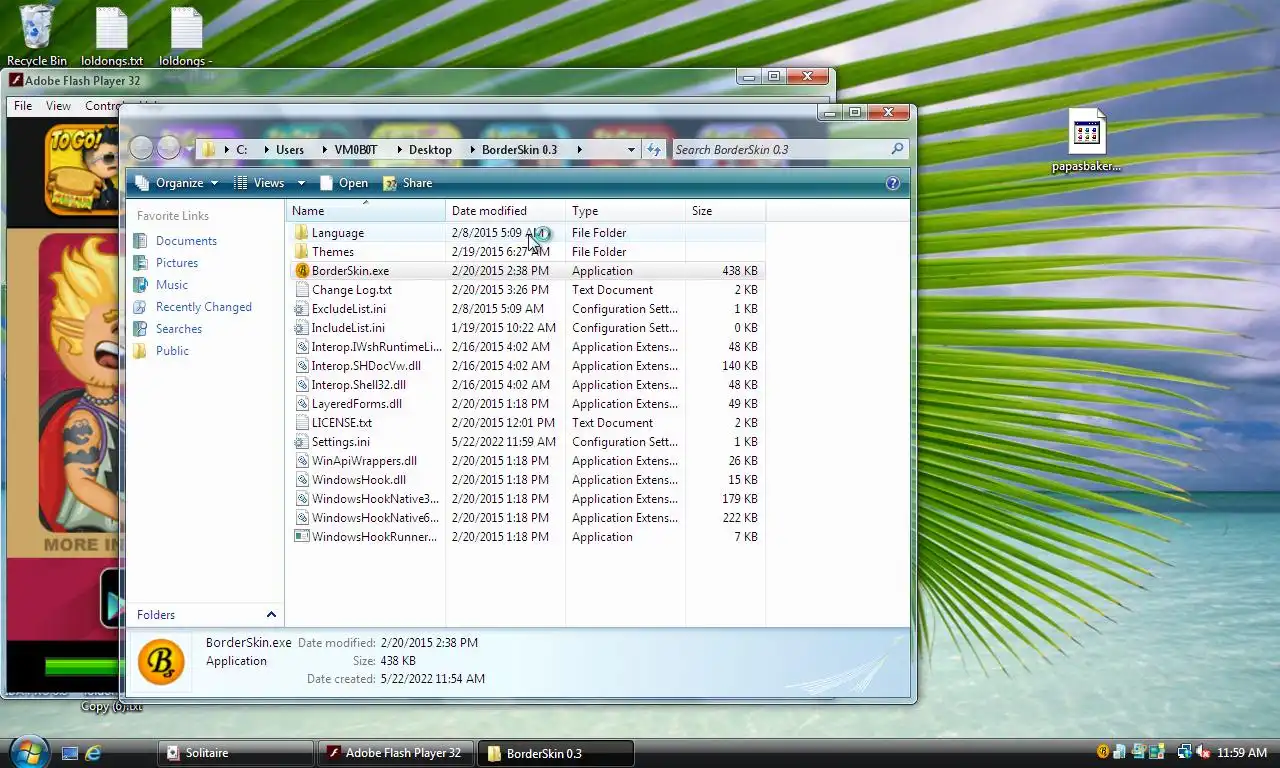Click Show Desktop quick launch icon
Screen dimensions: 1280x768
coord(70,753)
